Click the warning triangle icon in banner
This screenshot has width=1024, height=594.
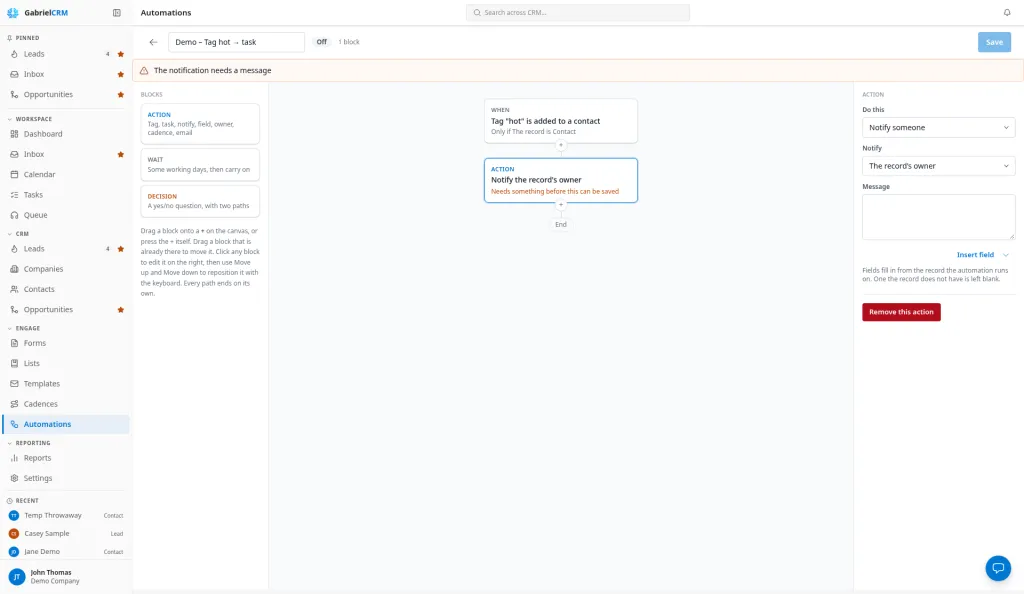tap(144, 70)
